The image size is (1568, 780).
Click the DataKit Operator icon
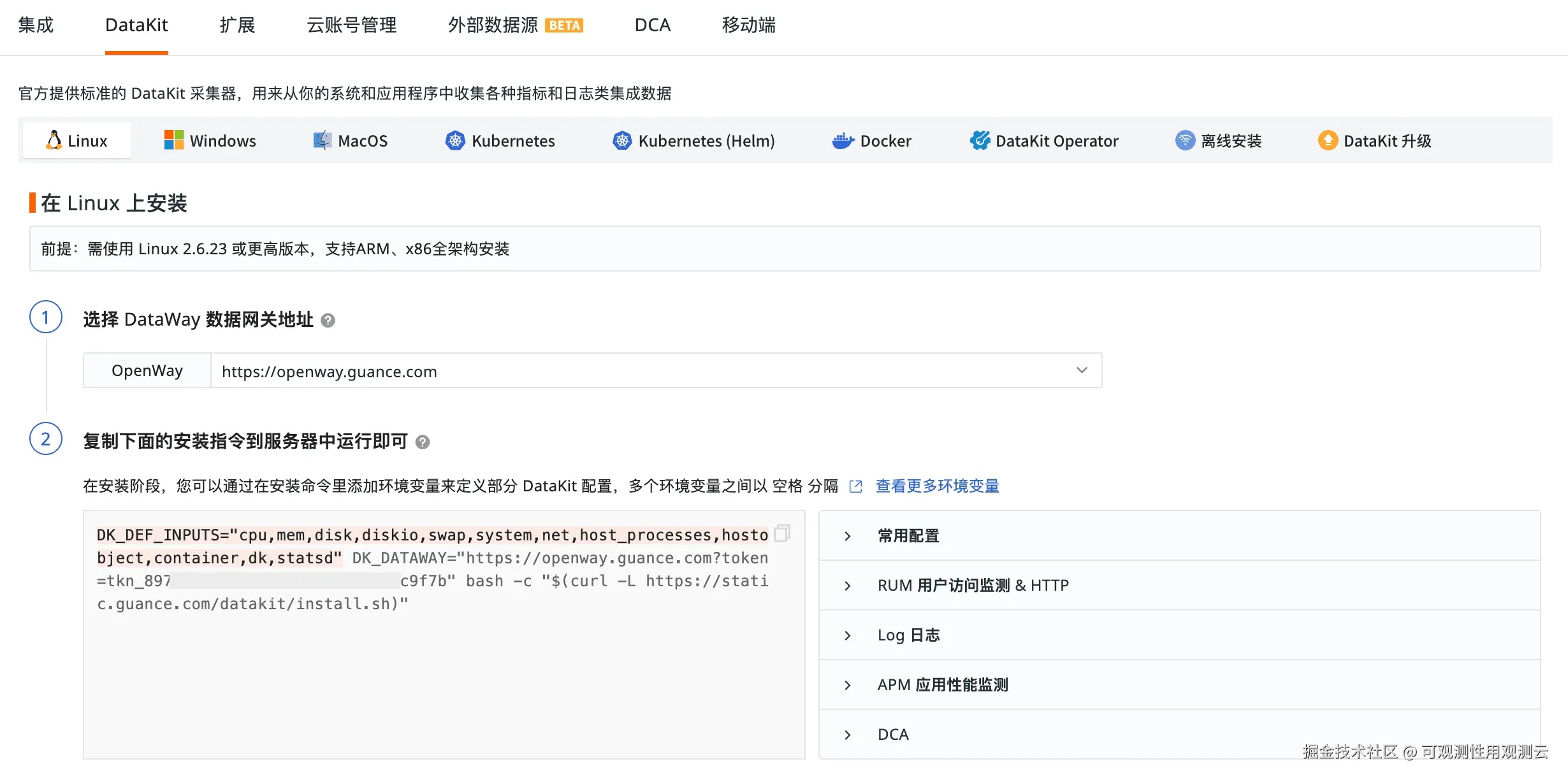click(980, 140)
